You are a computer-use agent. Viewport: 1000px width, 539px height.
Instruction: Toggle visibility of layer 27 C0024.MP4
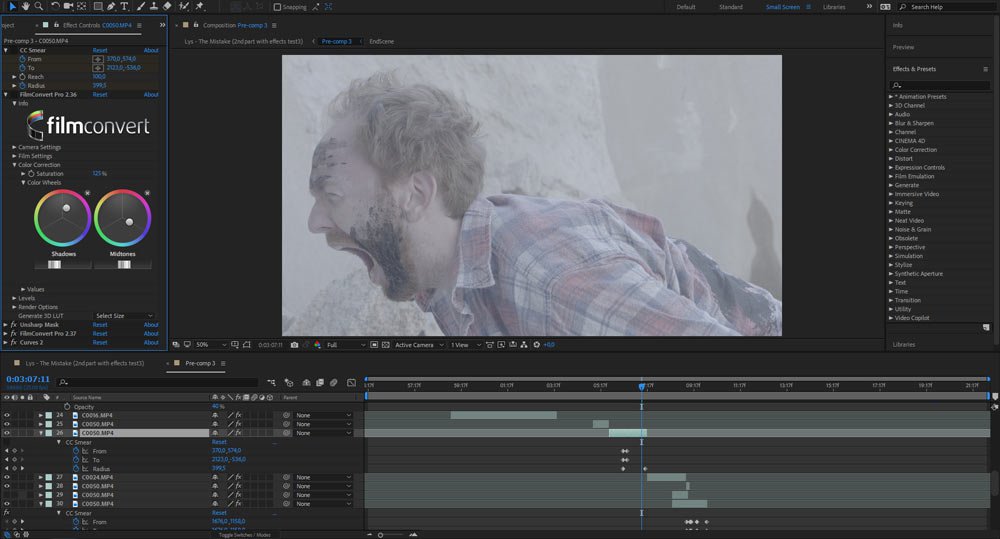coord(6,477)
